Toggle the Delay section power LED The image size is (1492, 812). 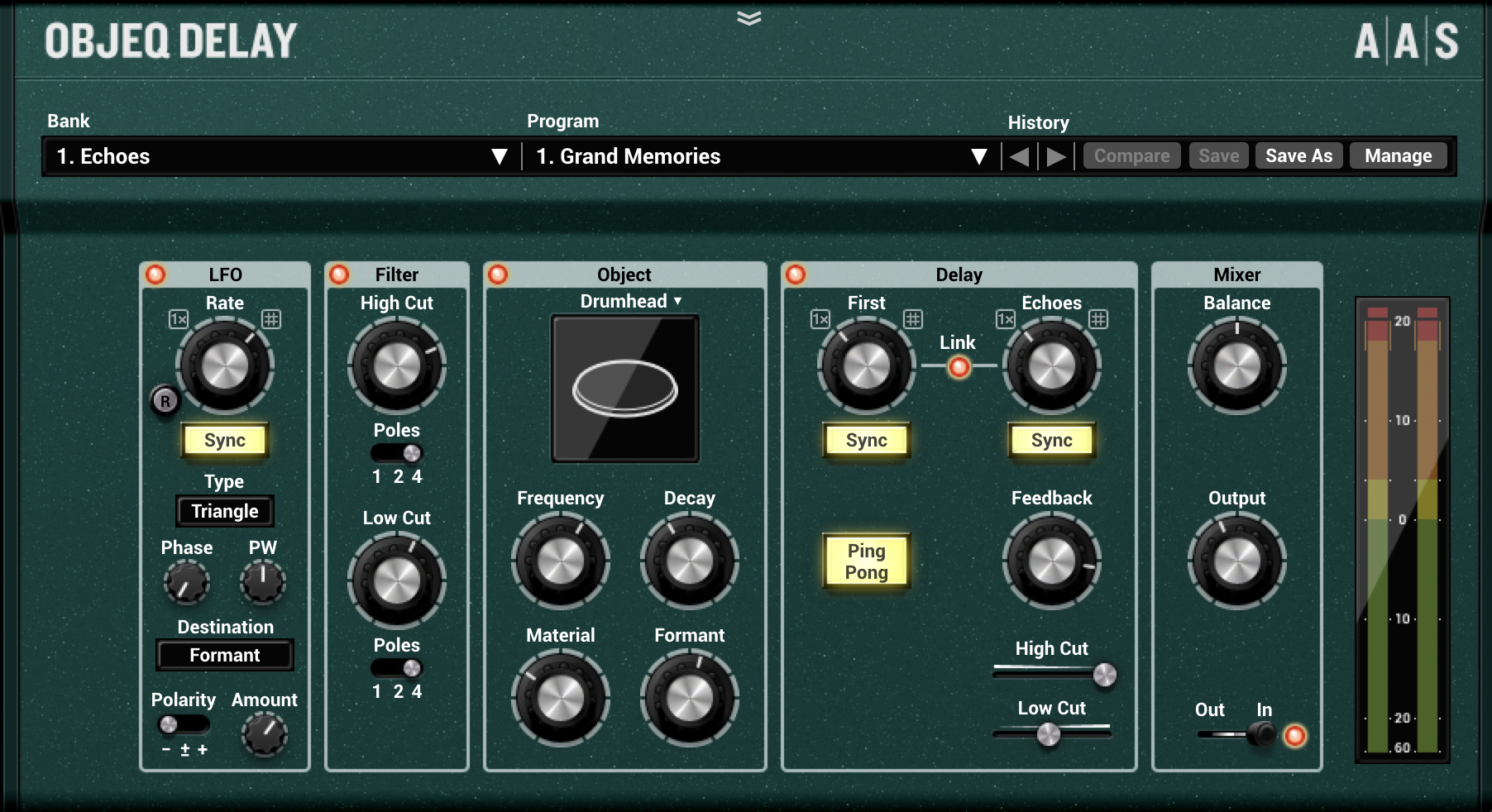point(796,274)
